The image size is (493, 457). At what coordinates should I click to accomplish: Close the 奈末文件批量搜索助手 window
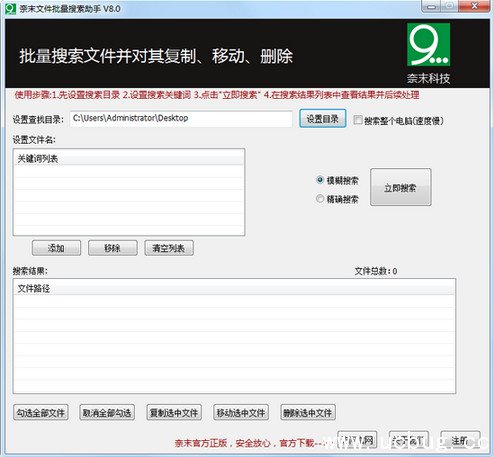point(475,7)
